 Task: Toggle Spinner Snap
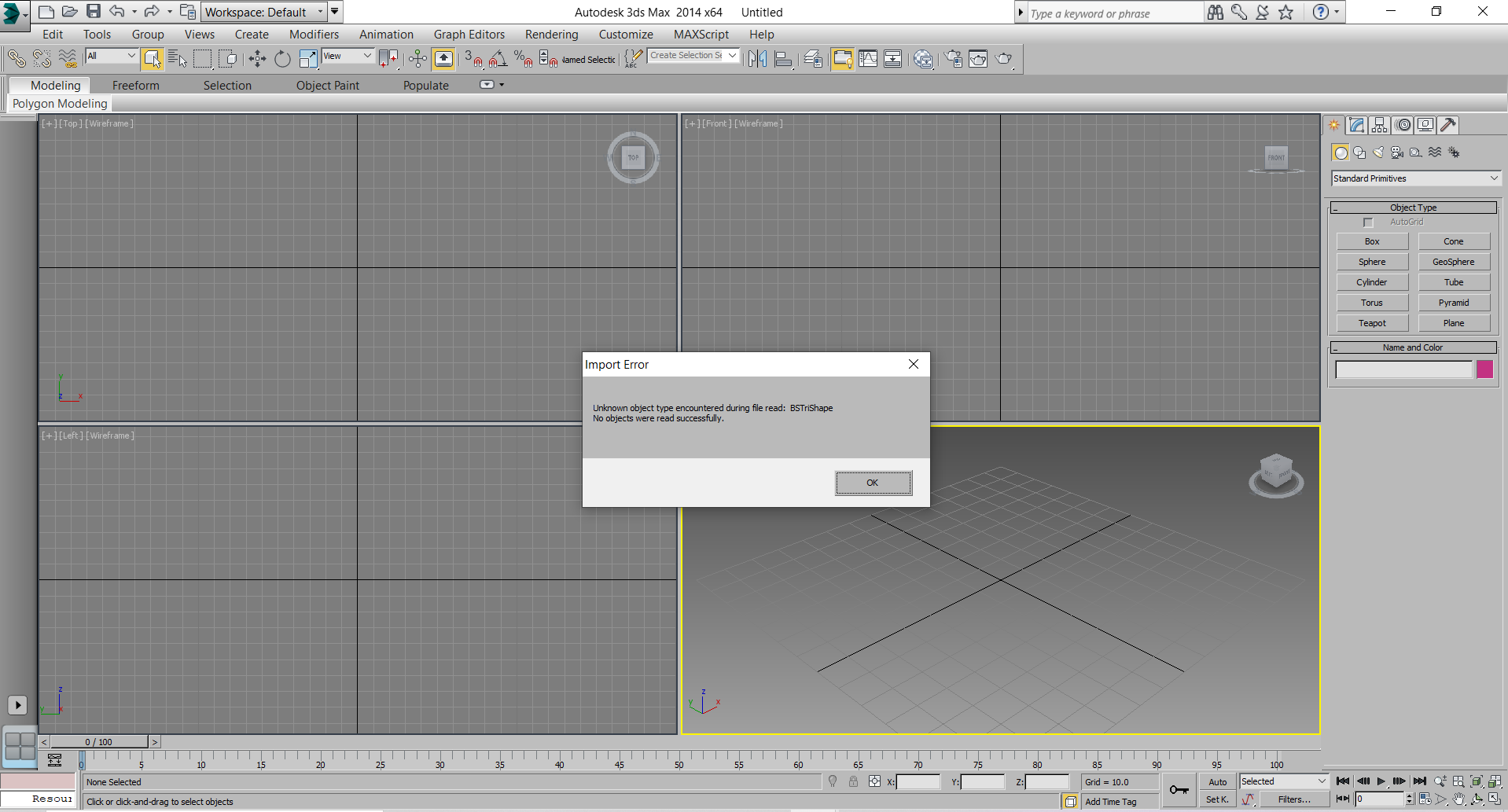(x=548, y=58)
